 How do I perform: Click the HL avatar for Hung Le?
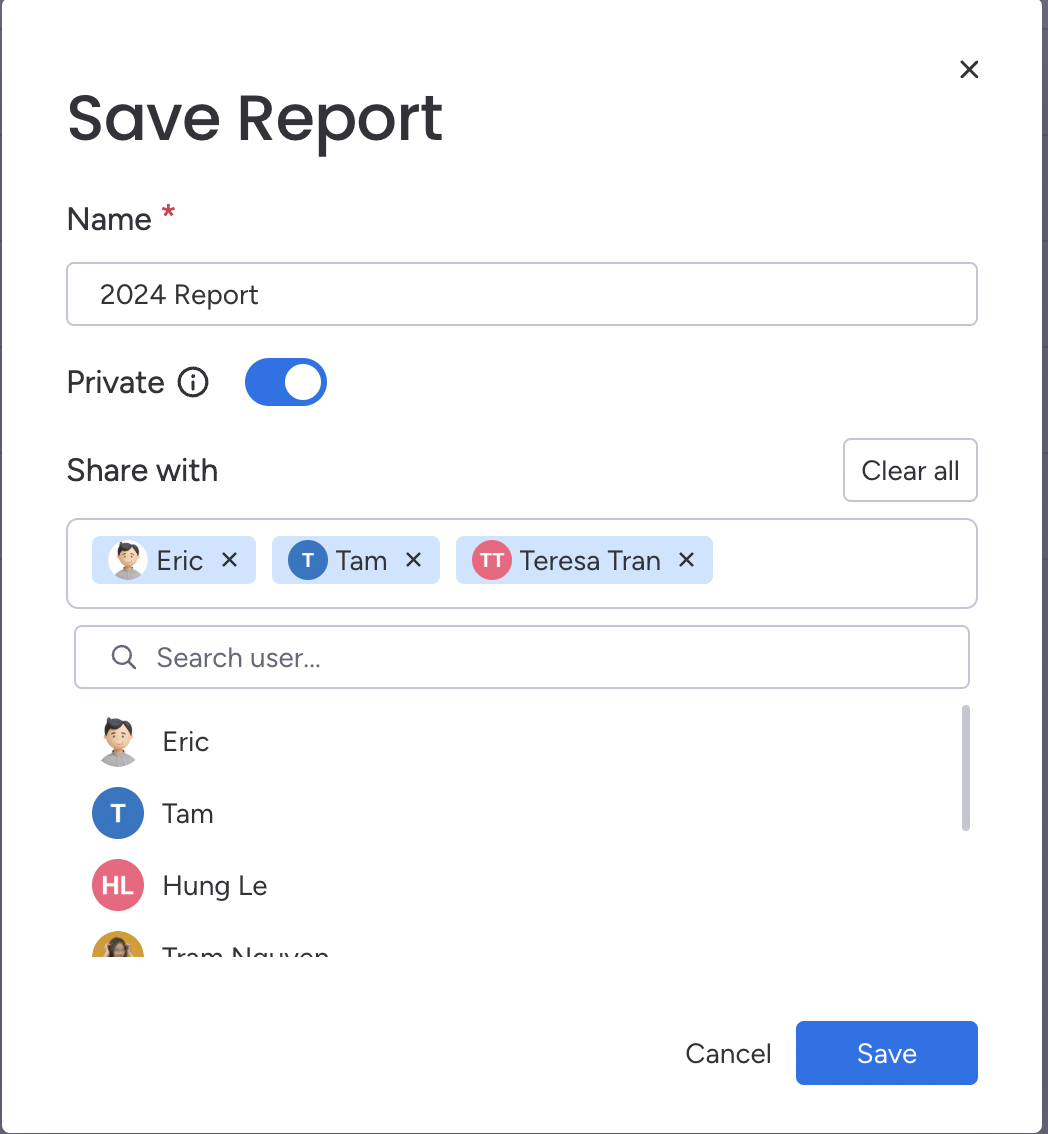(x=117, y=885)
